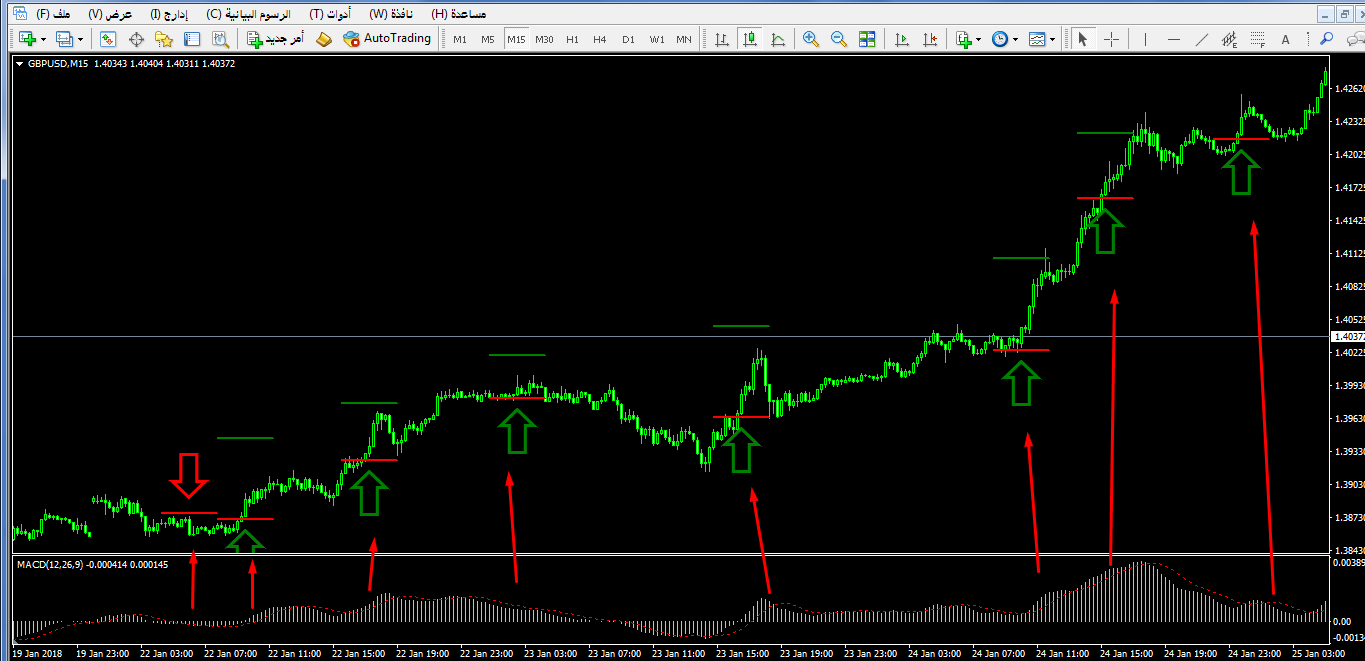This screenshot has height=661, width=1365.
Task: Select the horizontal line drawing tool
Action: click(x=1174, y=39)
